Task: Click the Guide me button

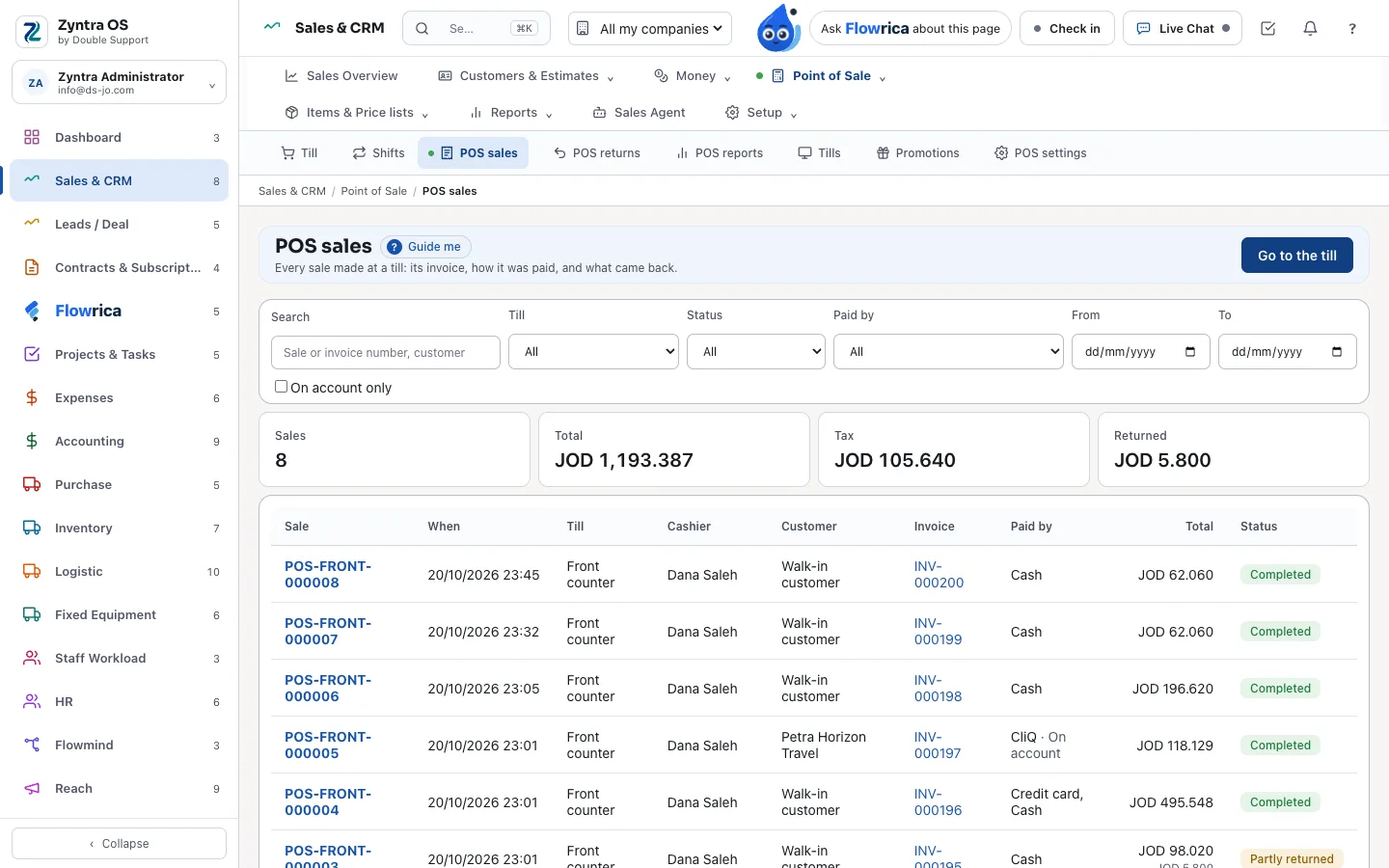Action: pyautogui.click(x=425, y=247)
